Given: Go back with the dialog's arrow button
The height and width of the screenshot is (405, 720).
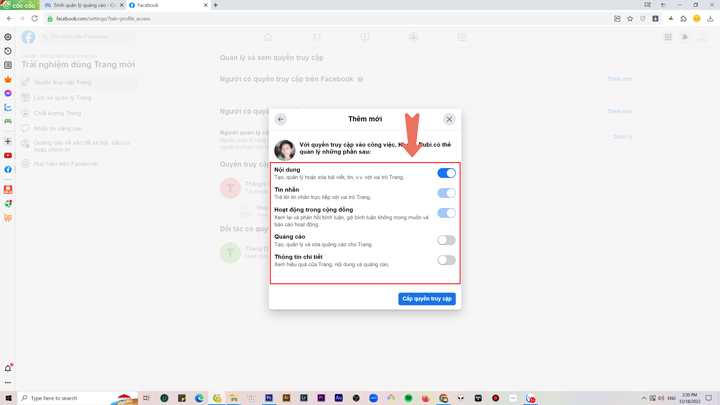Looking at the screenshot, I should pos(281,119).
